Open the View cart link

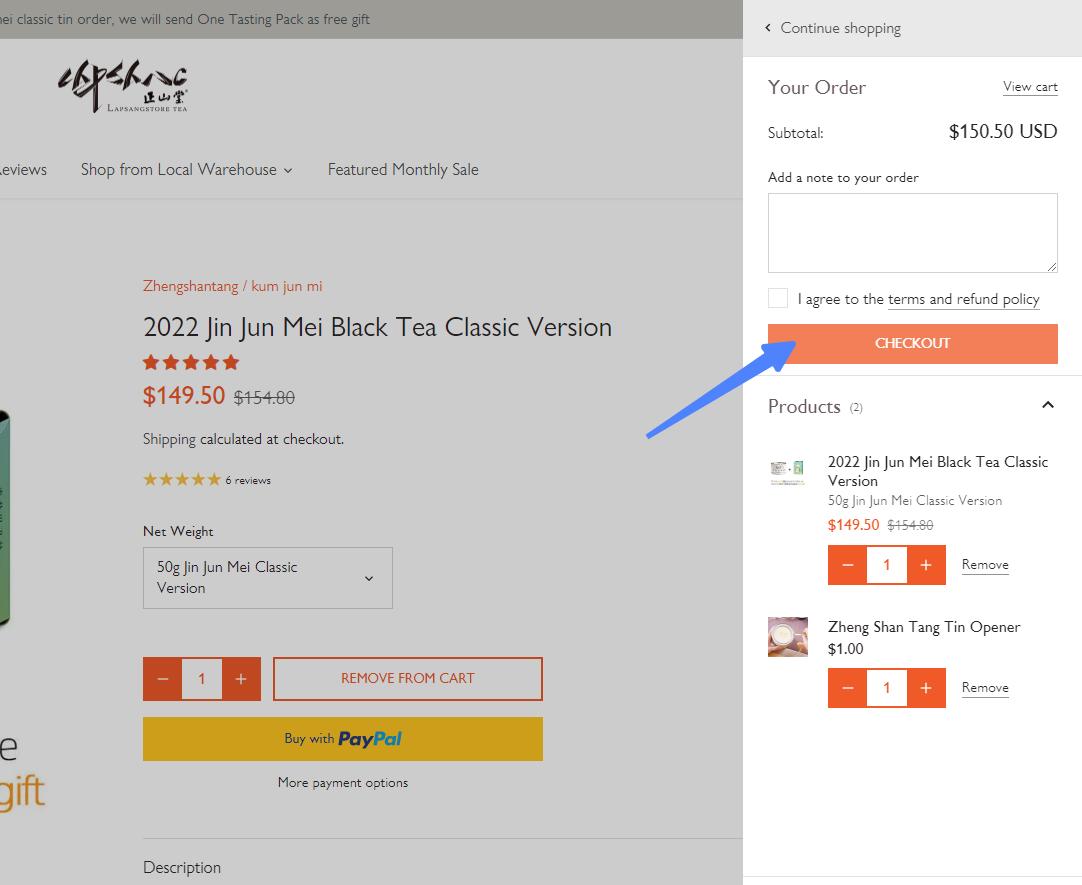tap(1030, 87)
